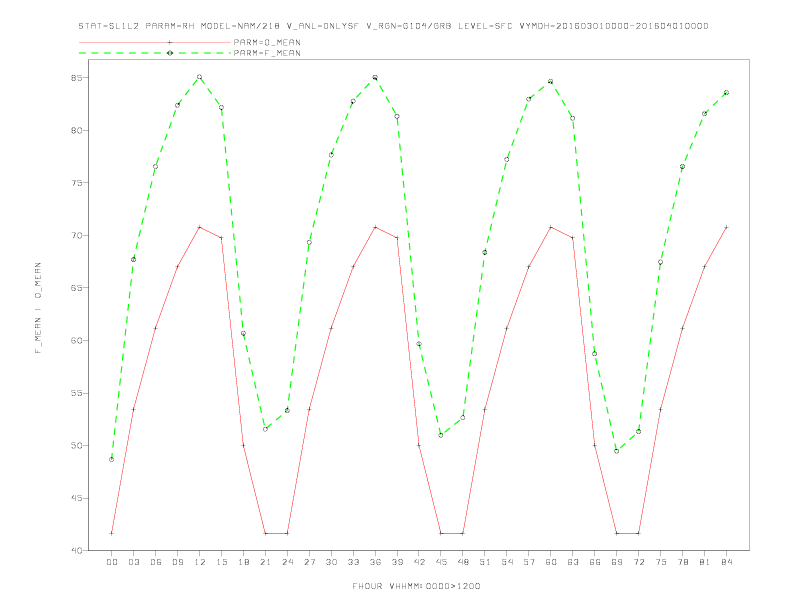
Task: Click y-axis tick label 80
Action: [76, 130]
